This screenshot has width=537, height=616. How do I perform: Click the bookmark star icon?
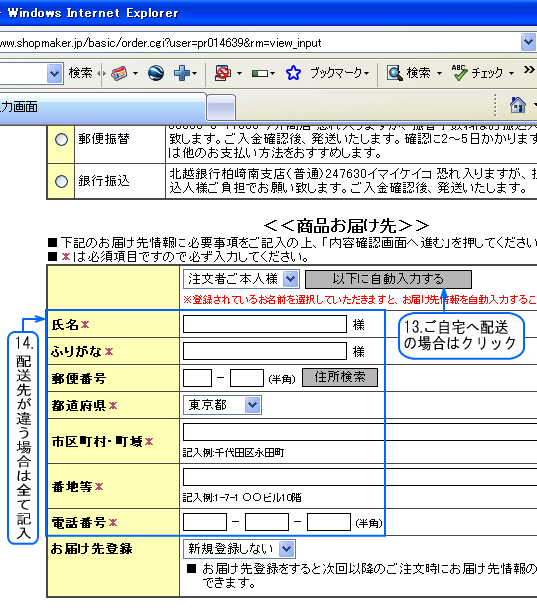(x=293, y=73)
